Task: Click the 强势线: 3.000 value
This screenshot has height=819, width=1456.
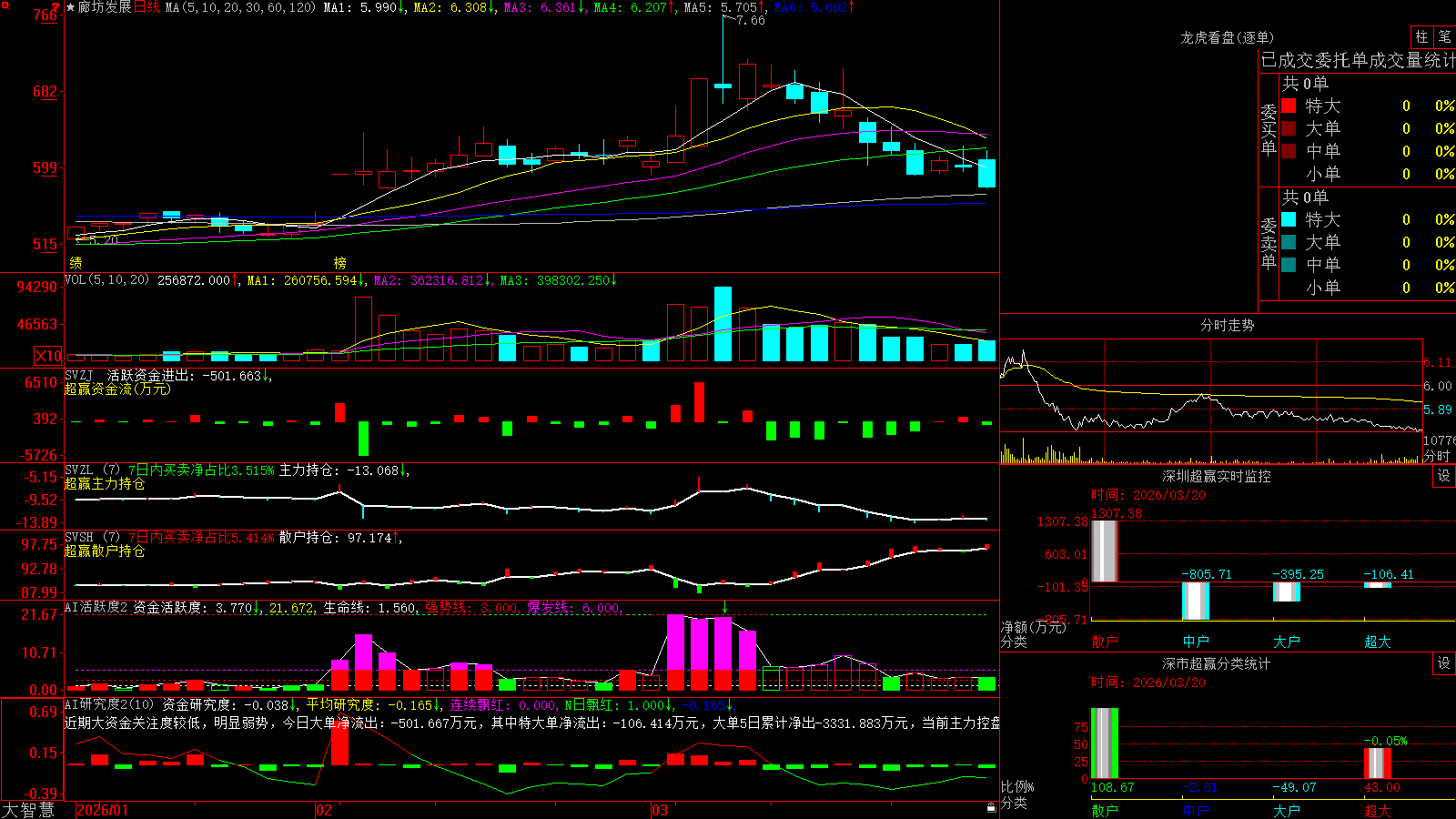Action: (x=473, y=608)
